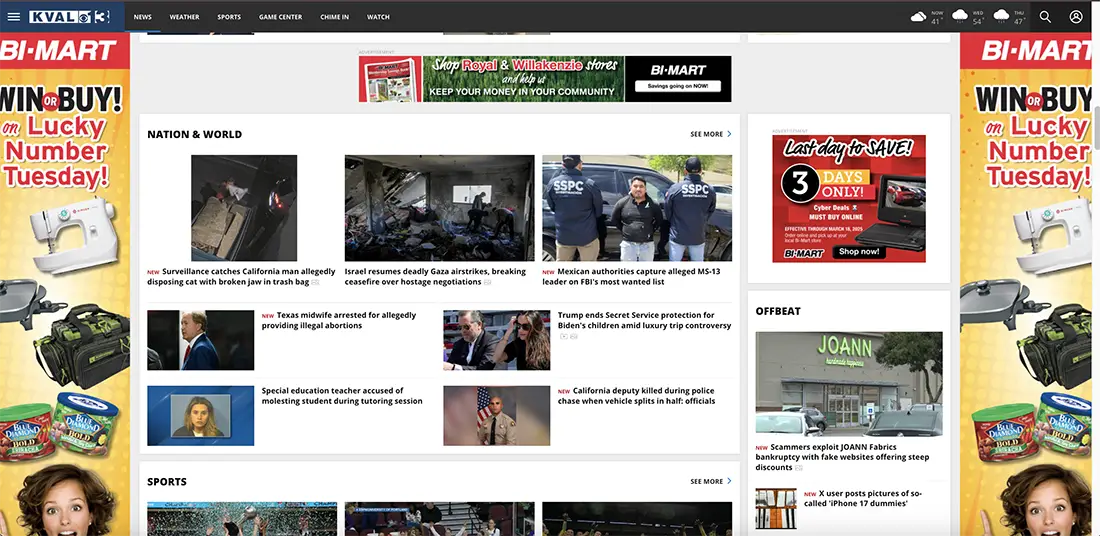1100x536 pixels.
Task: Open the News menu item
Action: [x=142, y=17]
